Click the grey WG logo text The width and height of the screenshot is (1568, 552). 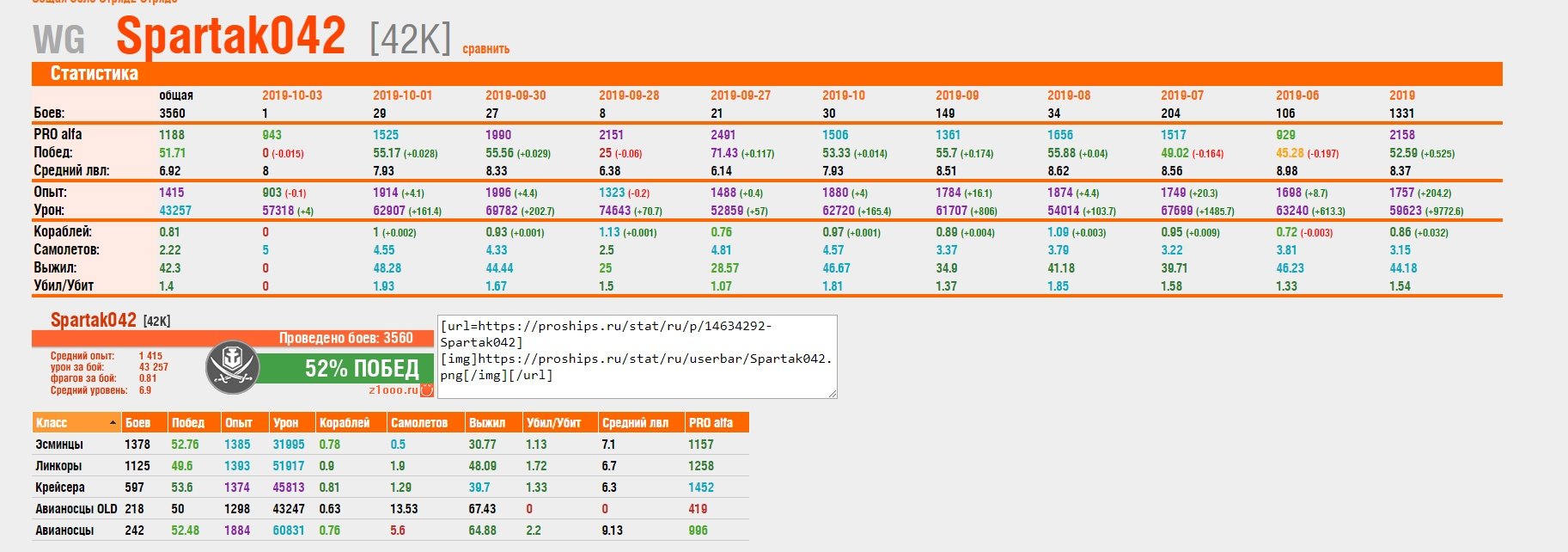click(59, 40)
